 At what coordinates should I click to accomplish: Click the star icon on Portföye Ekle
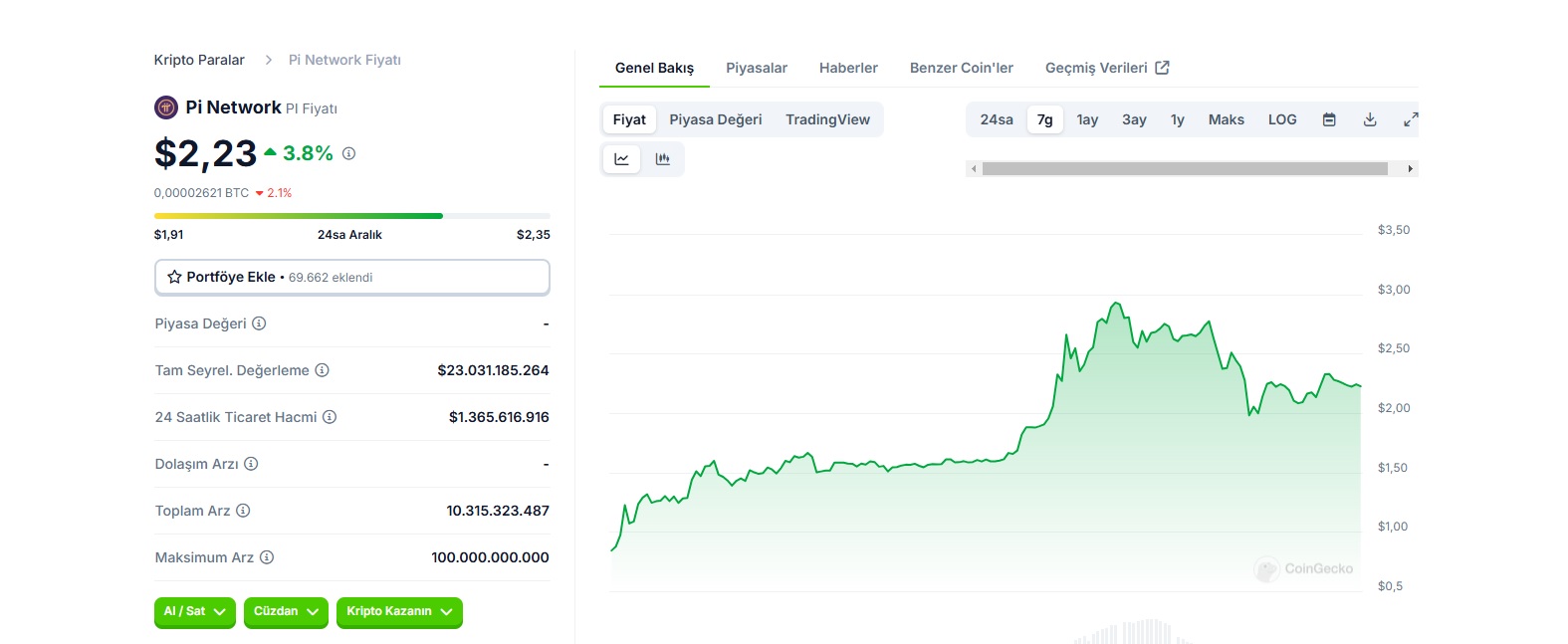click(x=174, y=277)
